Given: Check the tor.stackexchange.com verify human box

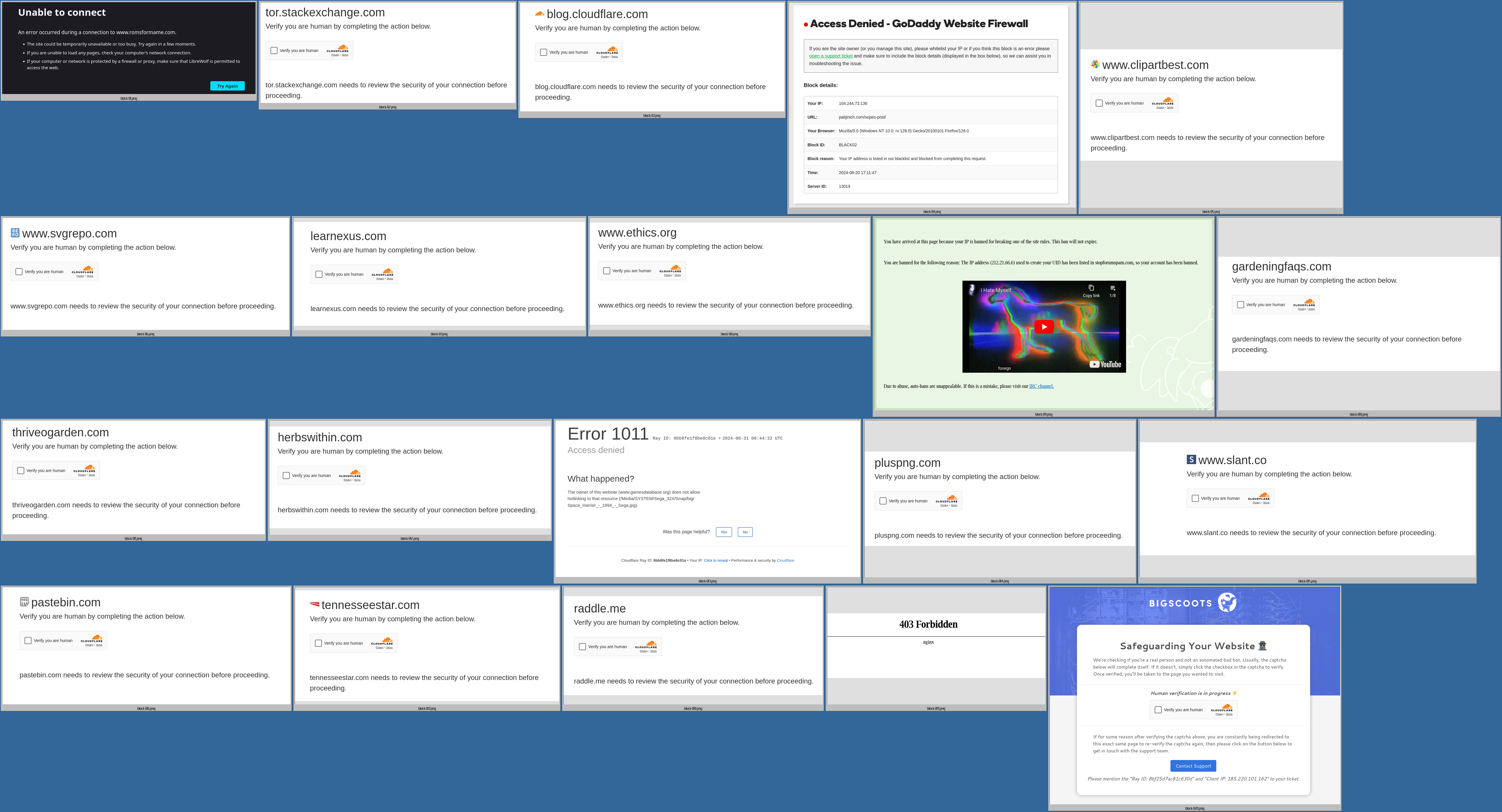Looking at the screenshot, I should 274,51.
